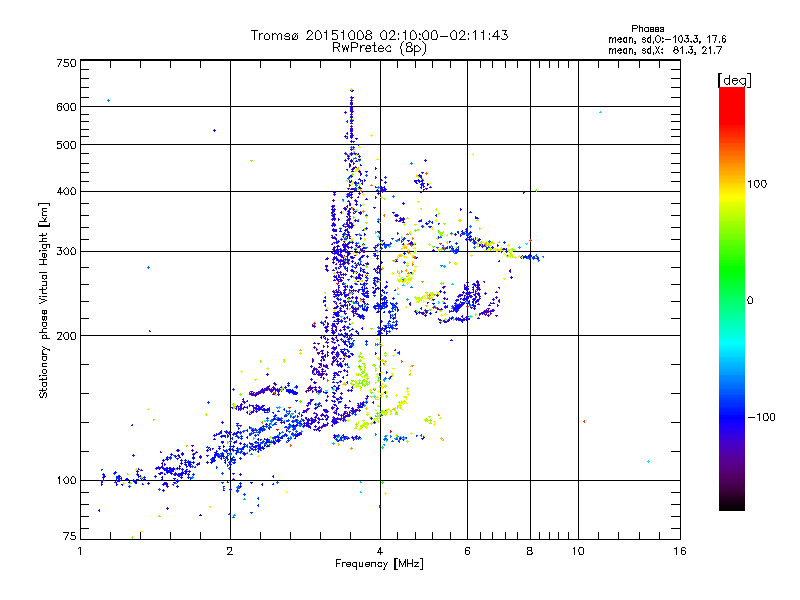Viewport: 800px width, 600px height.
Task: Click the '8' x-axis tick label
Action: pos(530,551)
